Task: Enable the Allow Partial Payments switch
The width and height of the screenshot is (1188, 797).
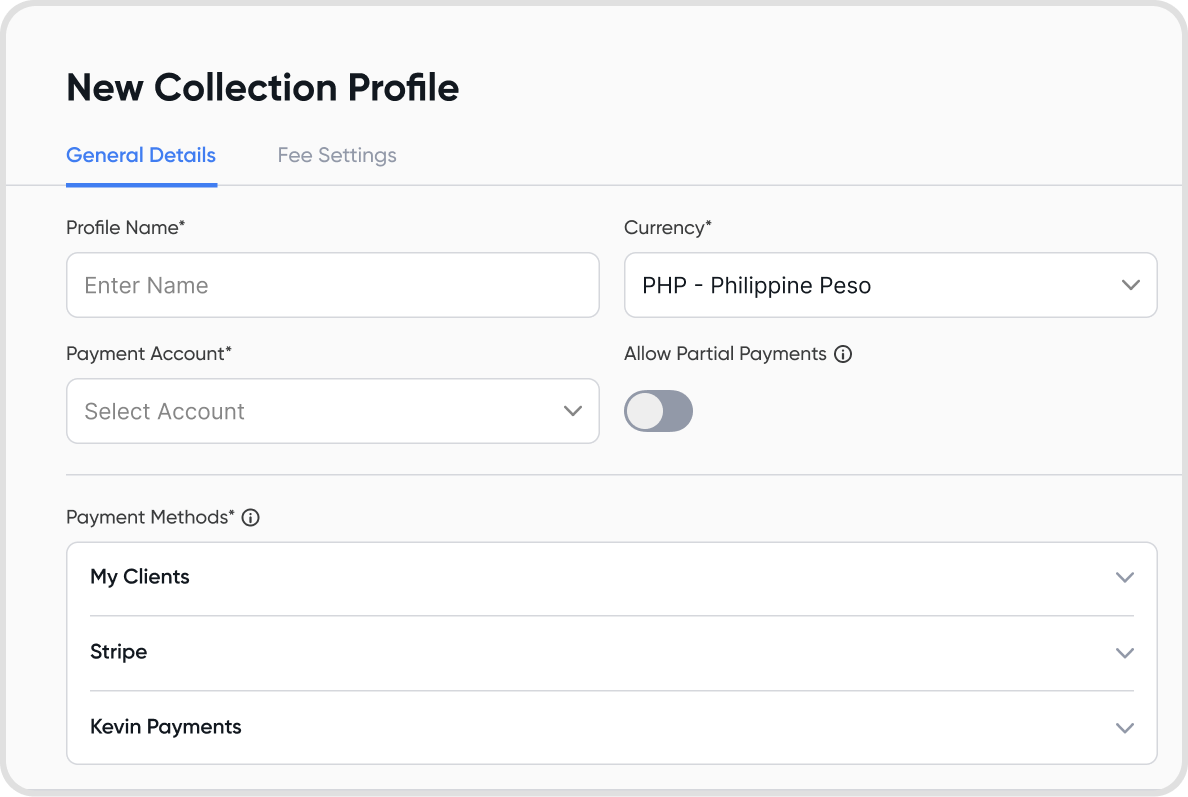Action: [x=658, y=411]
